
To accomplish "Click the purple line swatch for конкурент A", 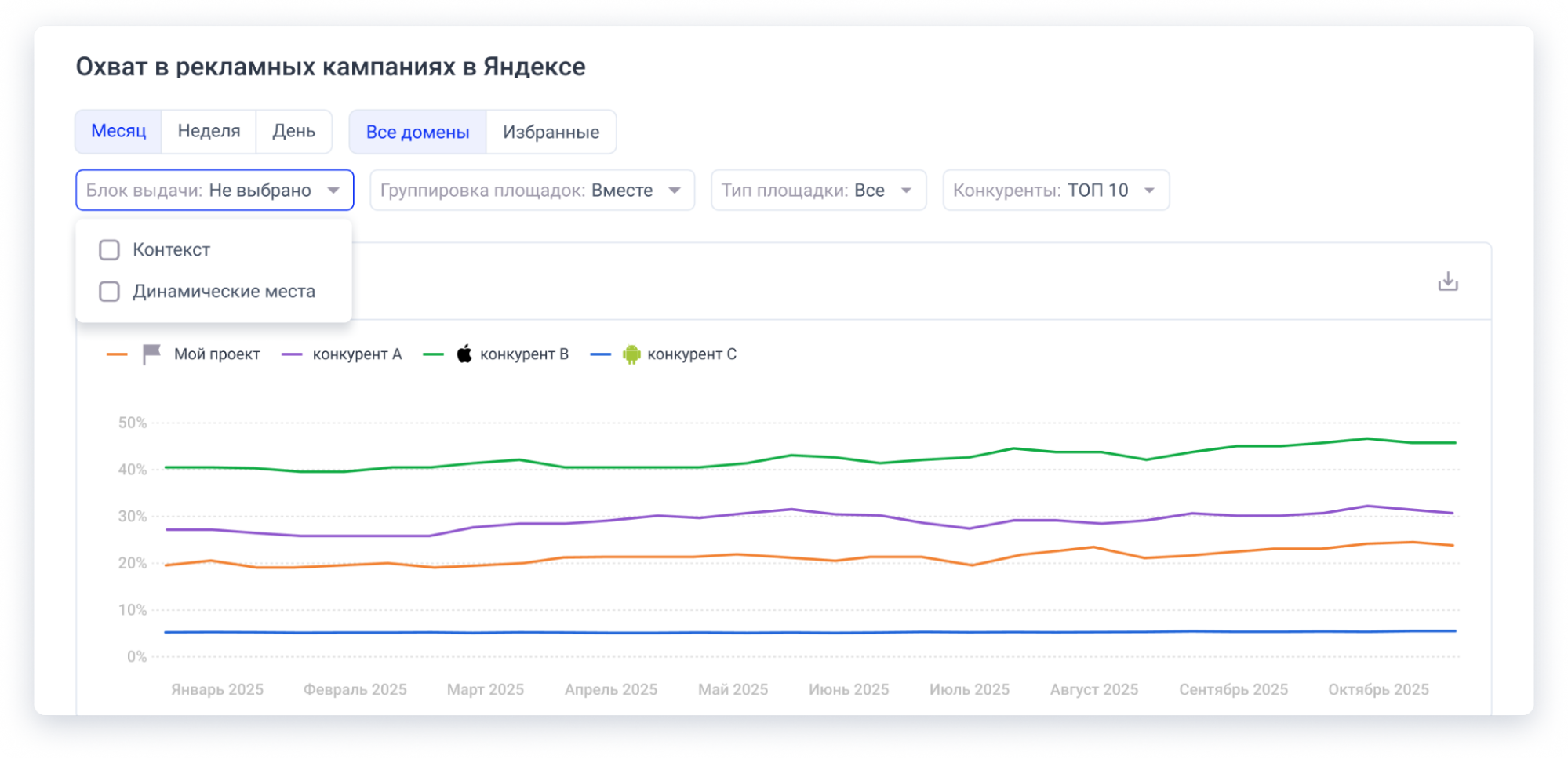I will tap(292, 354).
